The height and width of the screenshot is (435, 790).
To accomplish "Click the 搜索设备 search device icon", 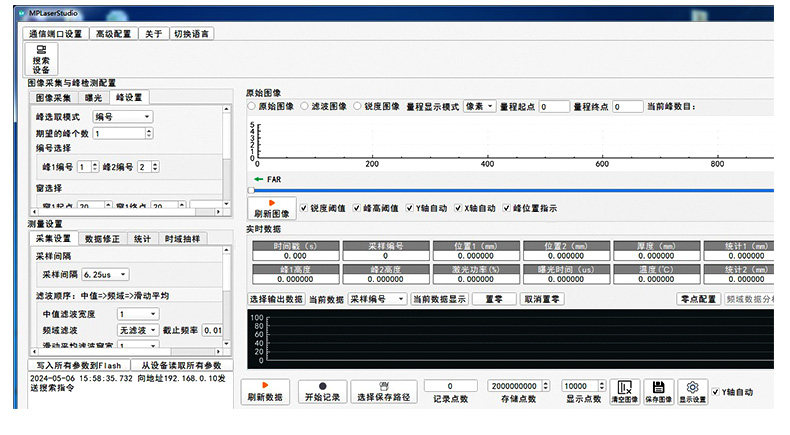I will pyautogui.click(x=41, y=58).
